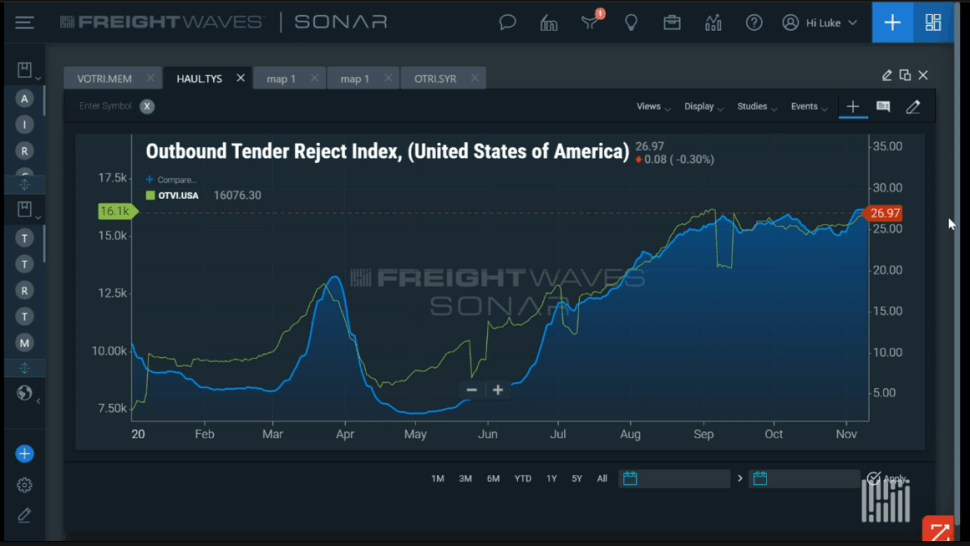Open the map pin location icon

tap(631, 23)
